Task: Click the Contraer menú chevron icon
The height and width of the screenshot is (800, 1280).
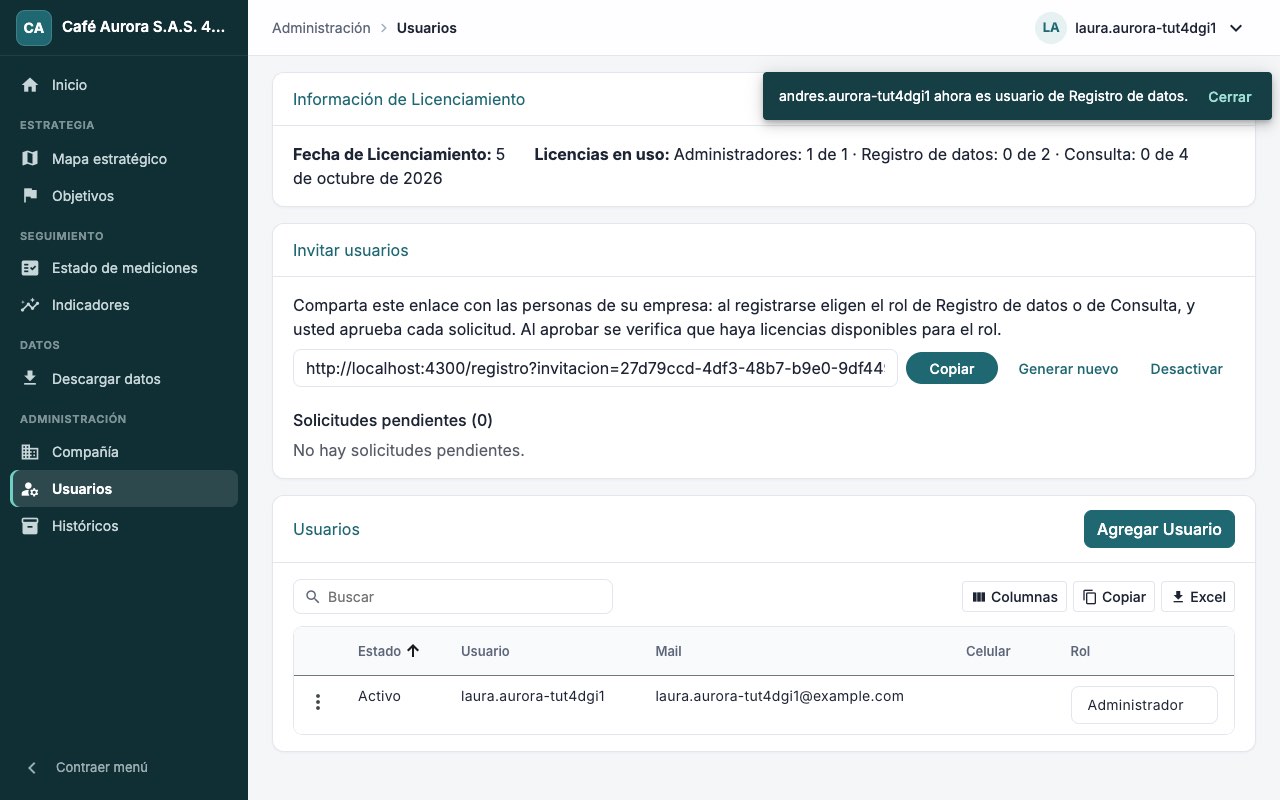Action: point(32,768)
